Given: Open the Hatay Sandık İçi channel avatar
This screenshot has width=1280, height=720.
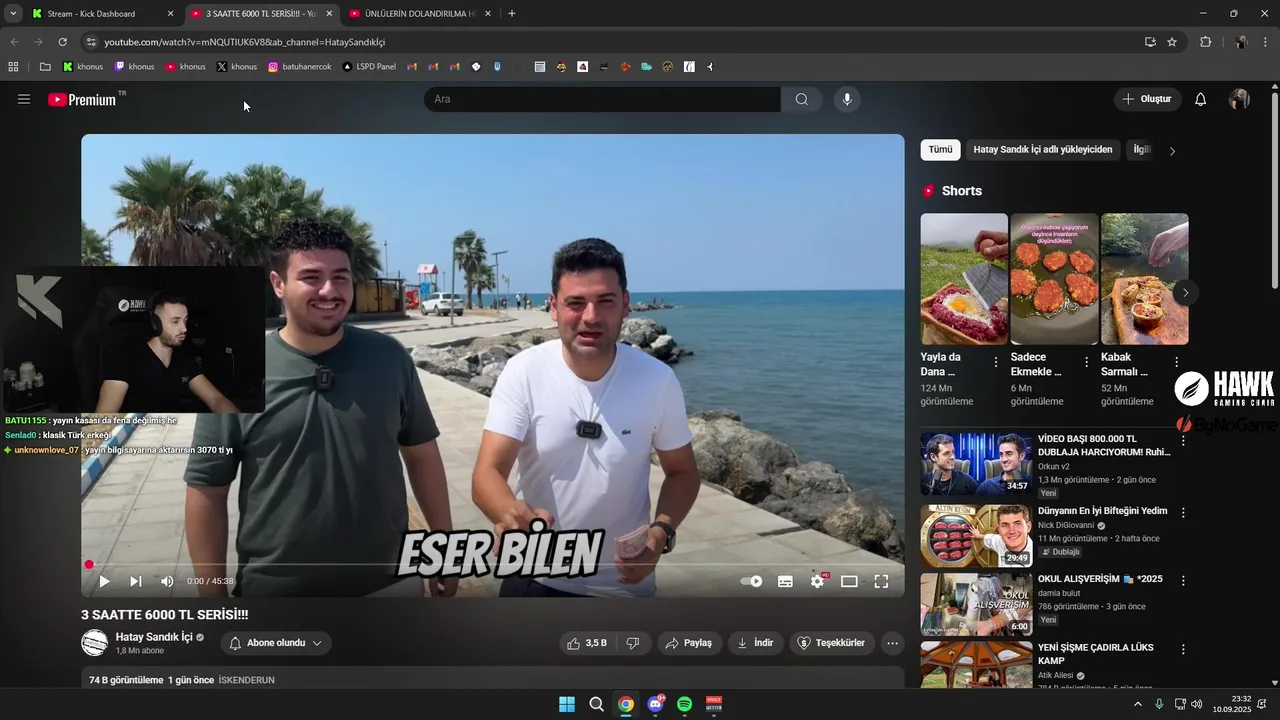Looking at the screenshot, I should click(94, 643).
